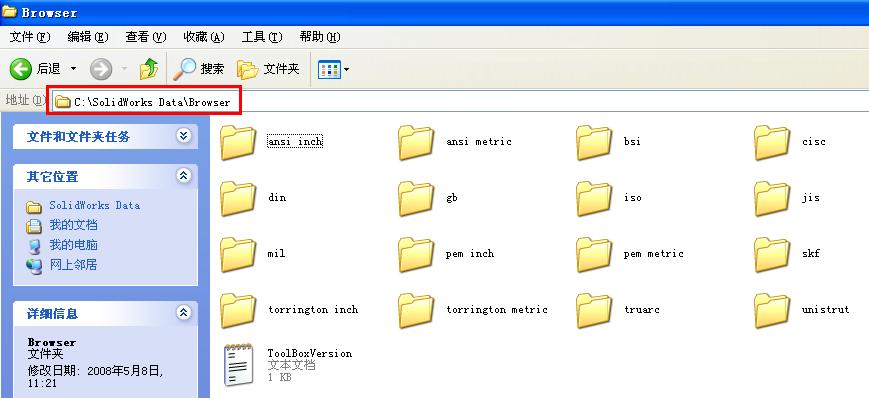This screenshot has height=398, width=869.
Task: Click the Views grid icon
Action: point(329,69)
